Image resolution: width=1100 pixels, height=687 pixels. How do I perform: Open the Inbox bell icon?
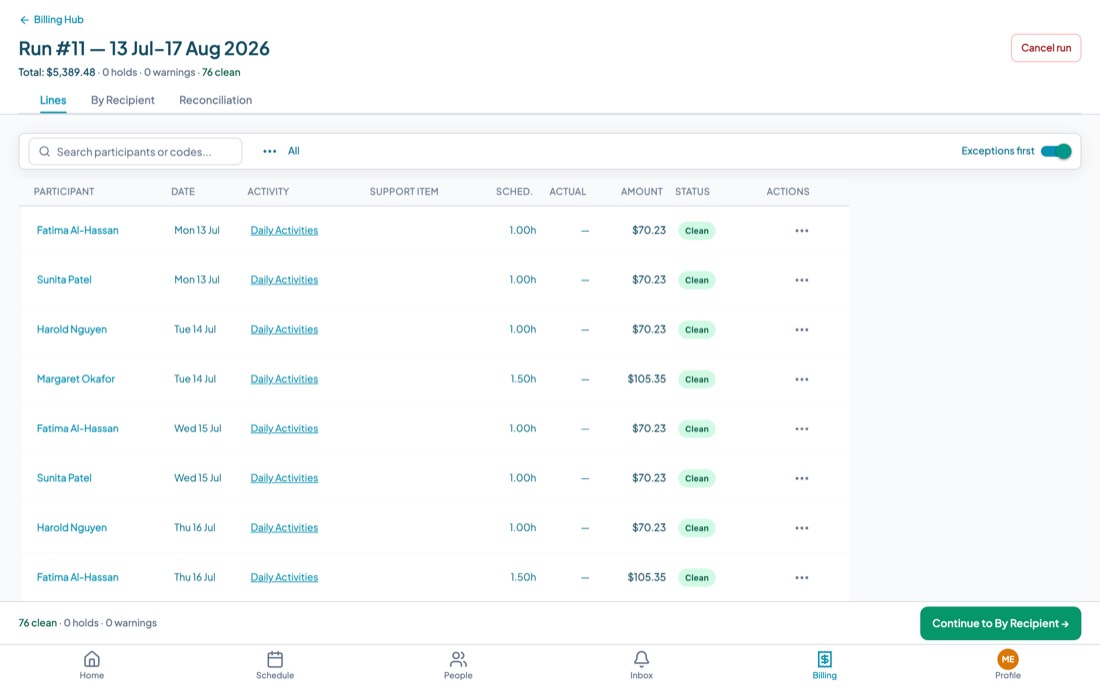click(x=641, y=659)
